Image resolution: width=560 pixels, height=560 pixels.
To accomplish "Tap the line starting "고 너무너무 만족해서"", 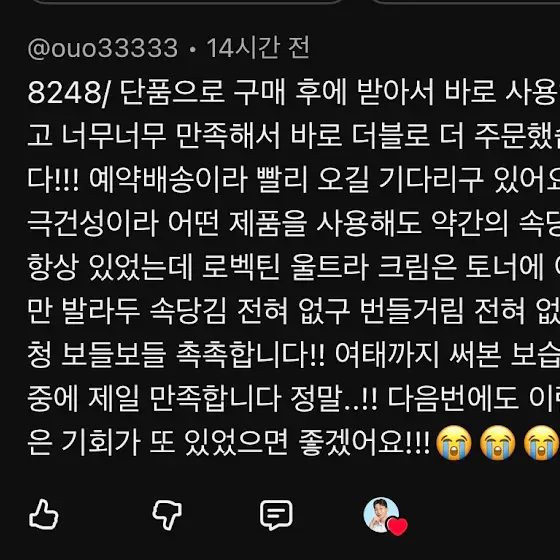I will point(294,136).
